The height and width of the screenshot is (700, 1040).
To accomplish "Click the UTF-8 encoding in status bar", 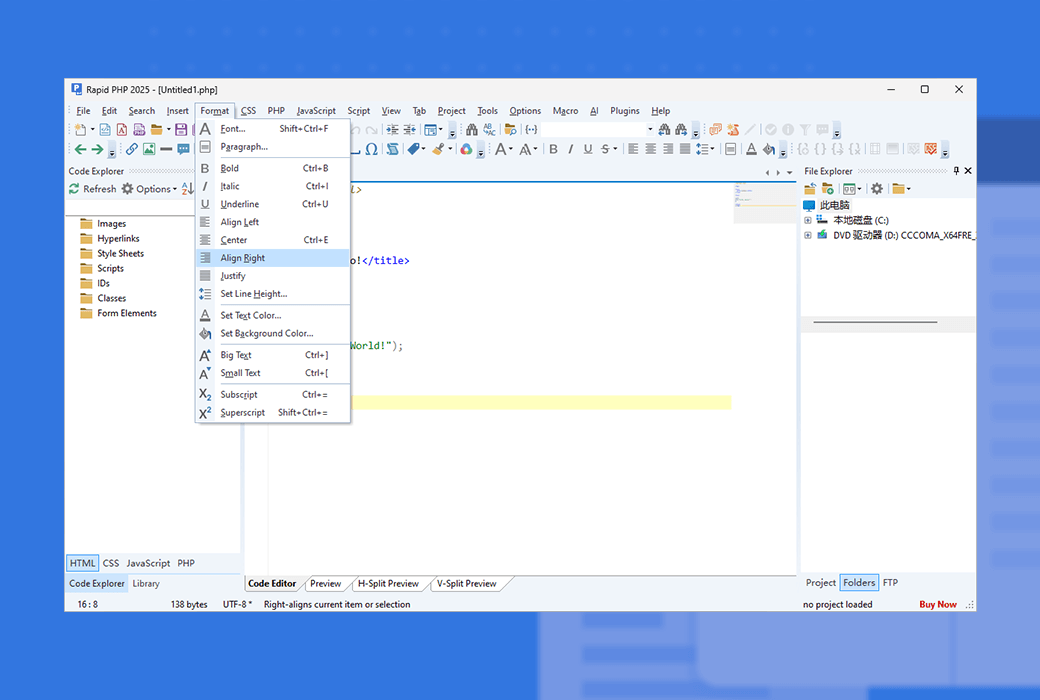I will pos(237,604).
